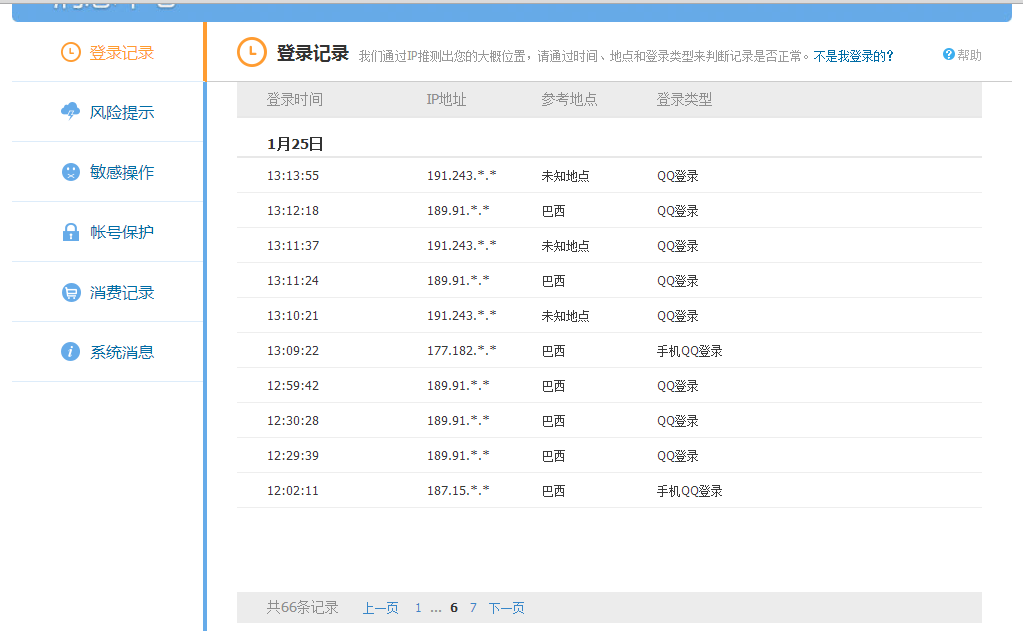The height and width of the screenshot is (631, 1023).
Task: Click 手机QQ登录 in the 12:02:11 row
Action: tap(690, 491)
